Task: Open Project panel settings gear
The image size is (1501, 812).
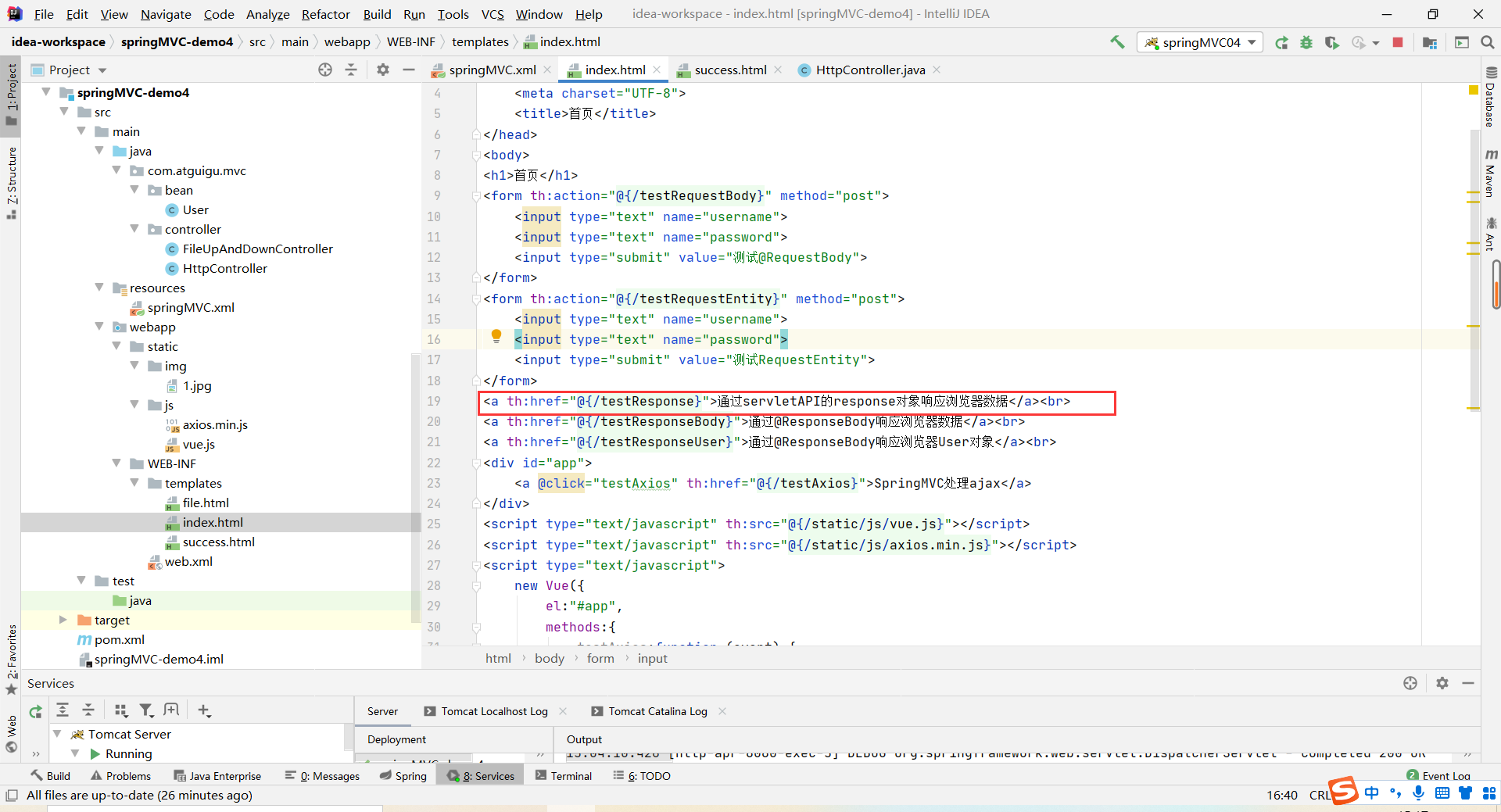Action: (382, 70)
